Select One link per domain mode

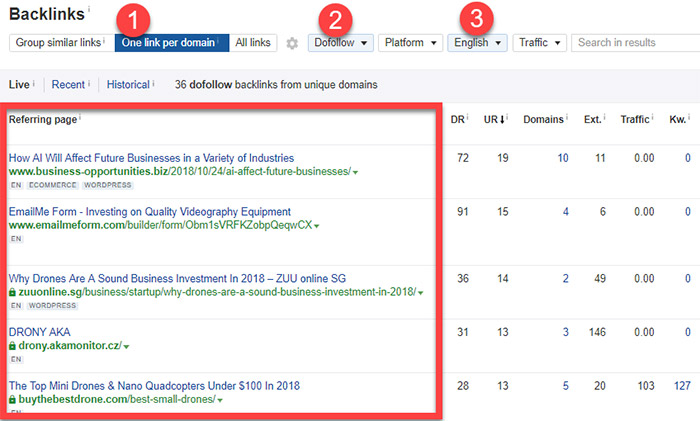[x=172, y=43]
